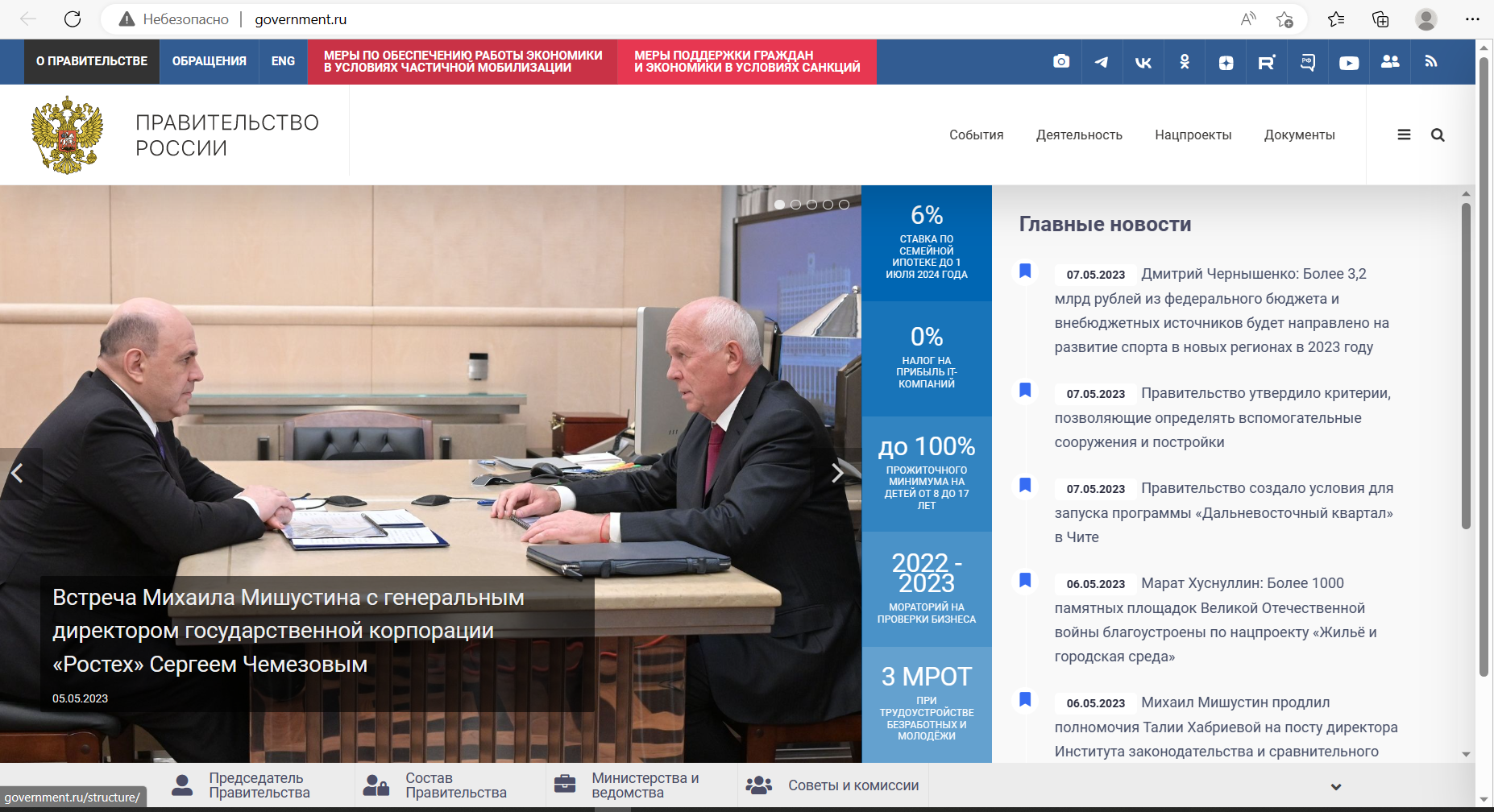Click bookmark icon beside Чернышенко news item
The height and width of the screenshot is (812, 1494).
point(1025,271)
